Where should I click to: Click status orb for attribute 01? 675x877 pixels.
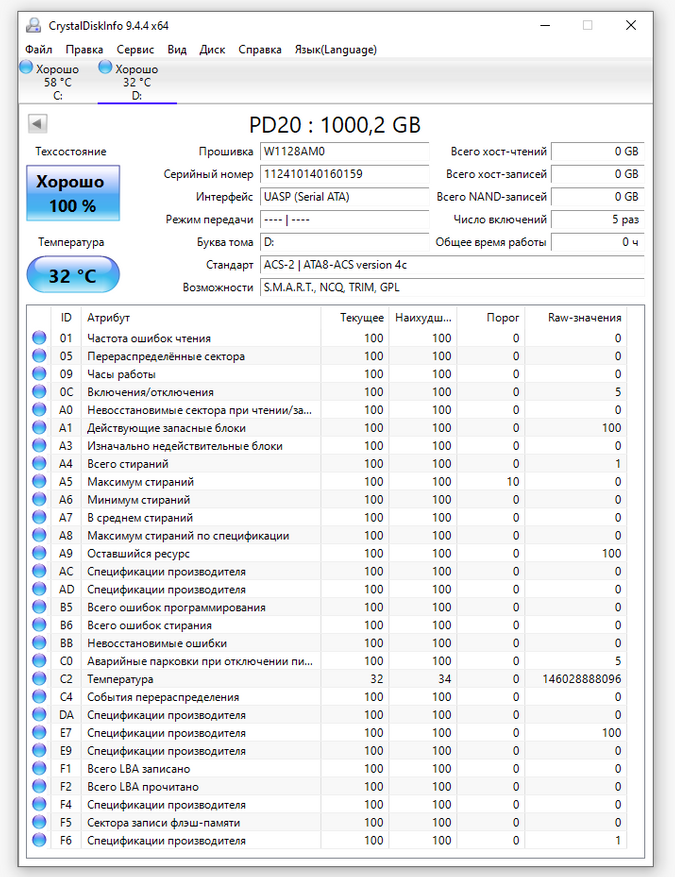[x=39, y=338]
